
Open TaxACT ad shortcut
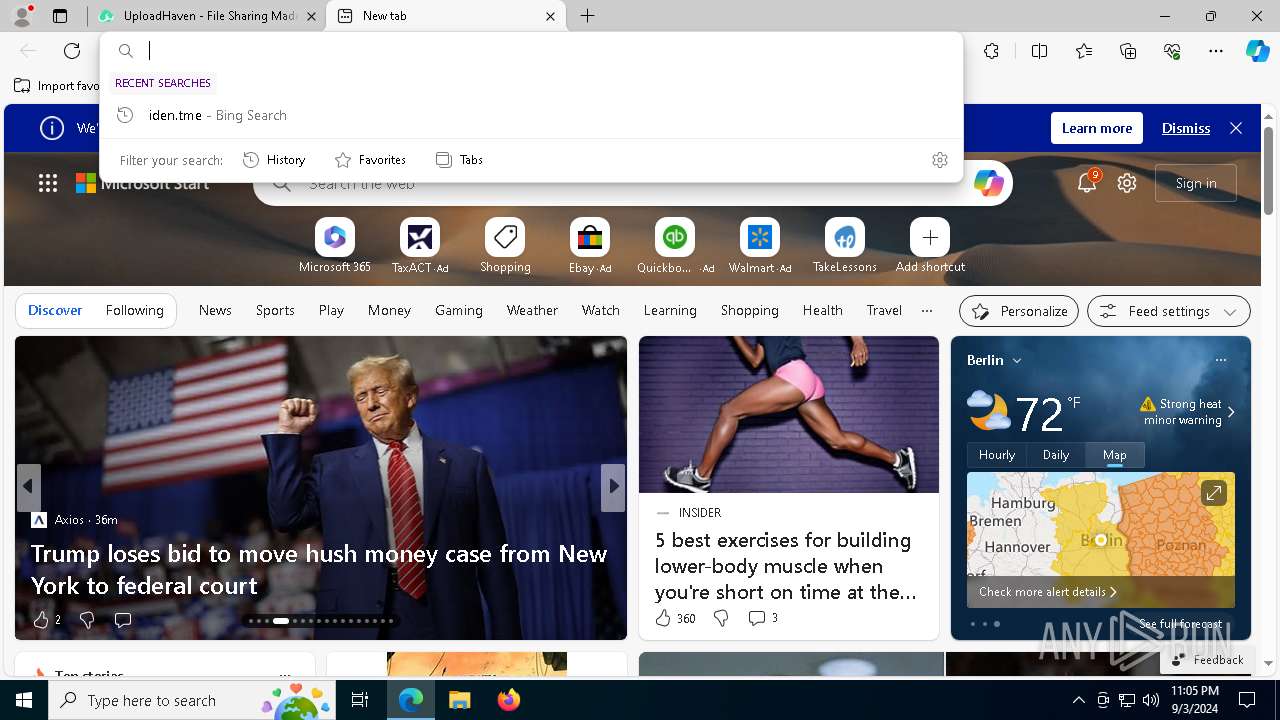(420, 246)
